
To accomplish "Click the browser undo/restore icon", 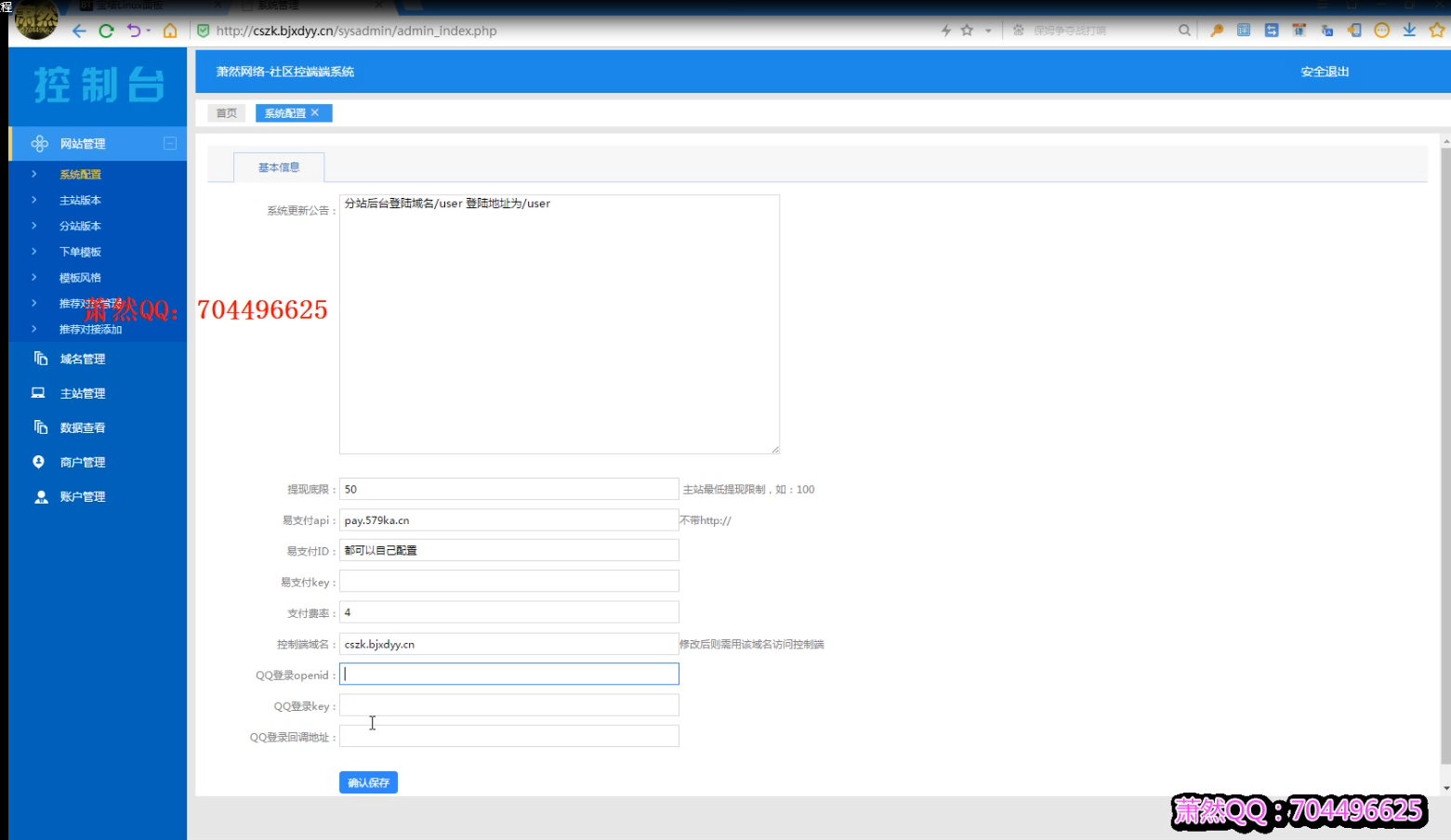I will [134, 31].
